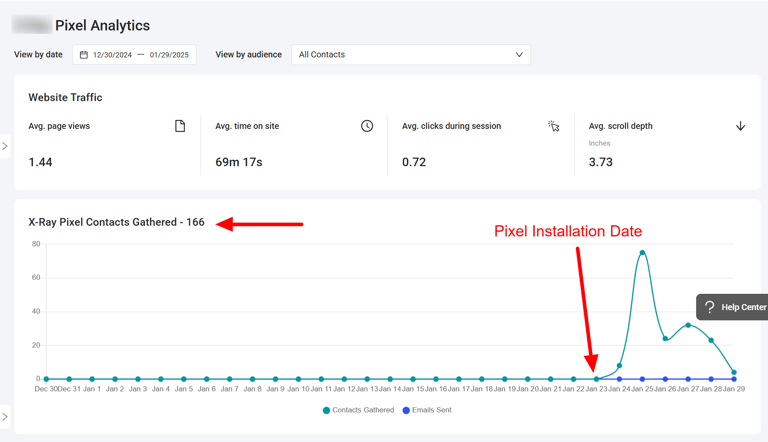This screenshot has width=768, height=442.
Task: Toggle the Contacts Gathered legend item
Action: 359,410
